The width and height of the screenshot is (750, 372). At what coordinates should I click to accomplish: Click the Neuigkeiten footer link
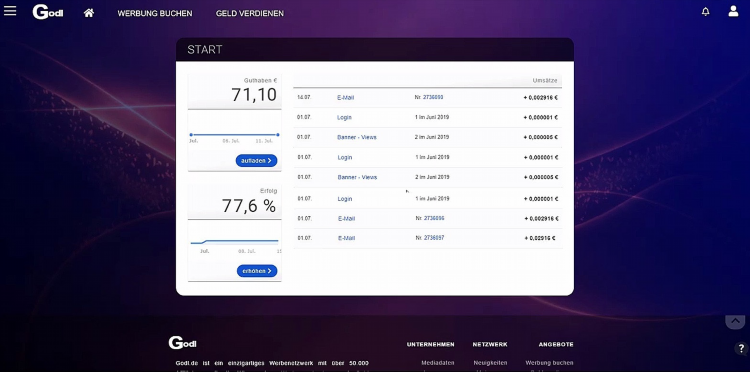(x=490, y=363)
